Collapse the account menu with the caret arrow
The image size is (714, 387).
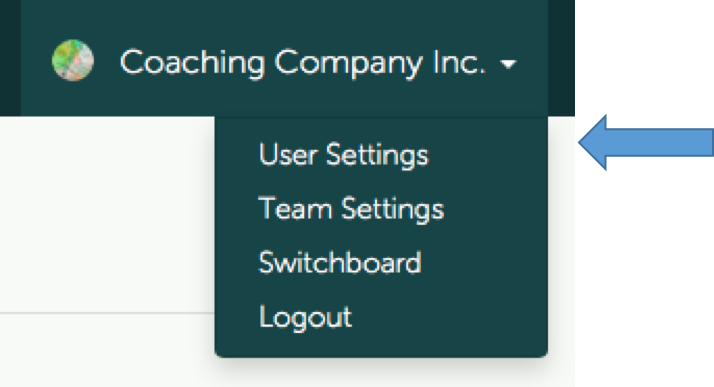click(508, 64)
